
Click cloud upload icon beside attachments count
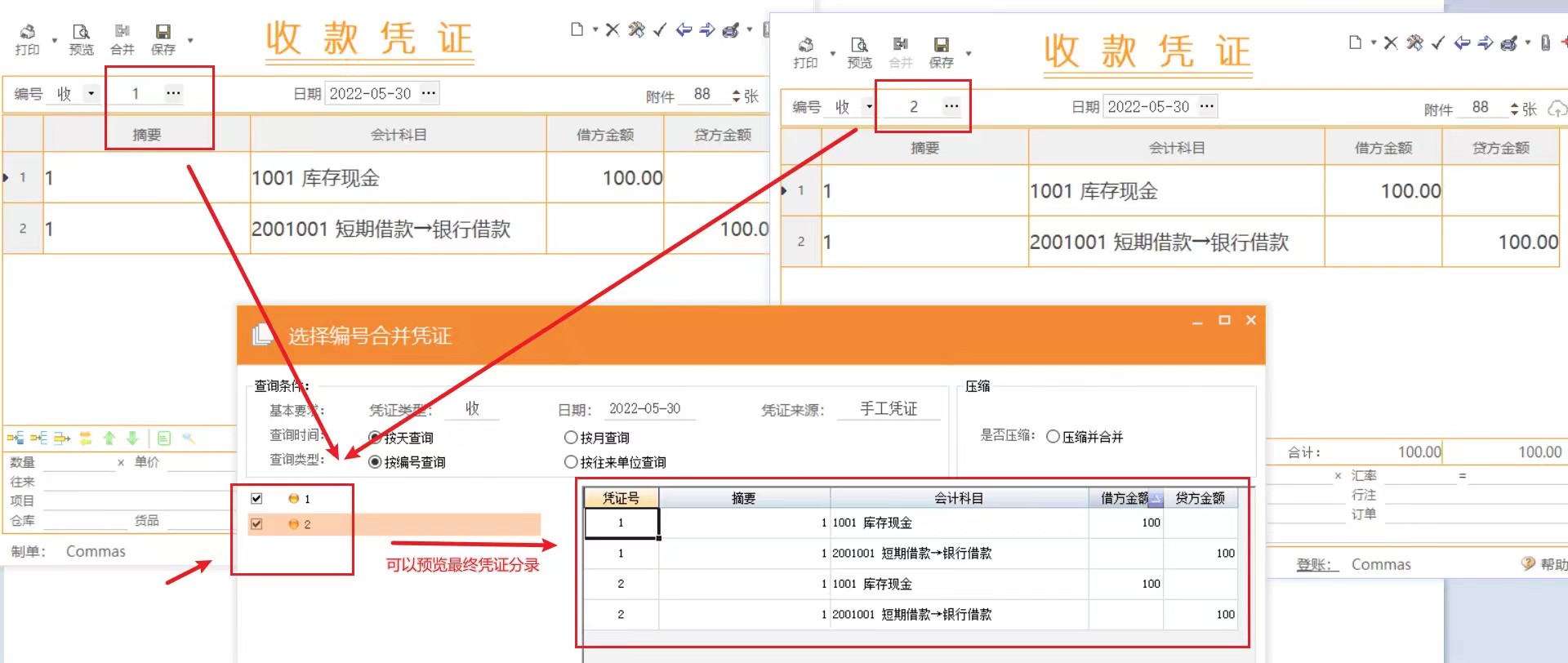point(1557,109)
